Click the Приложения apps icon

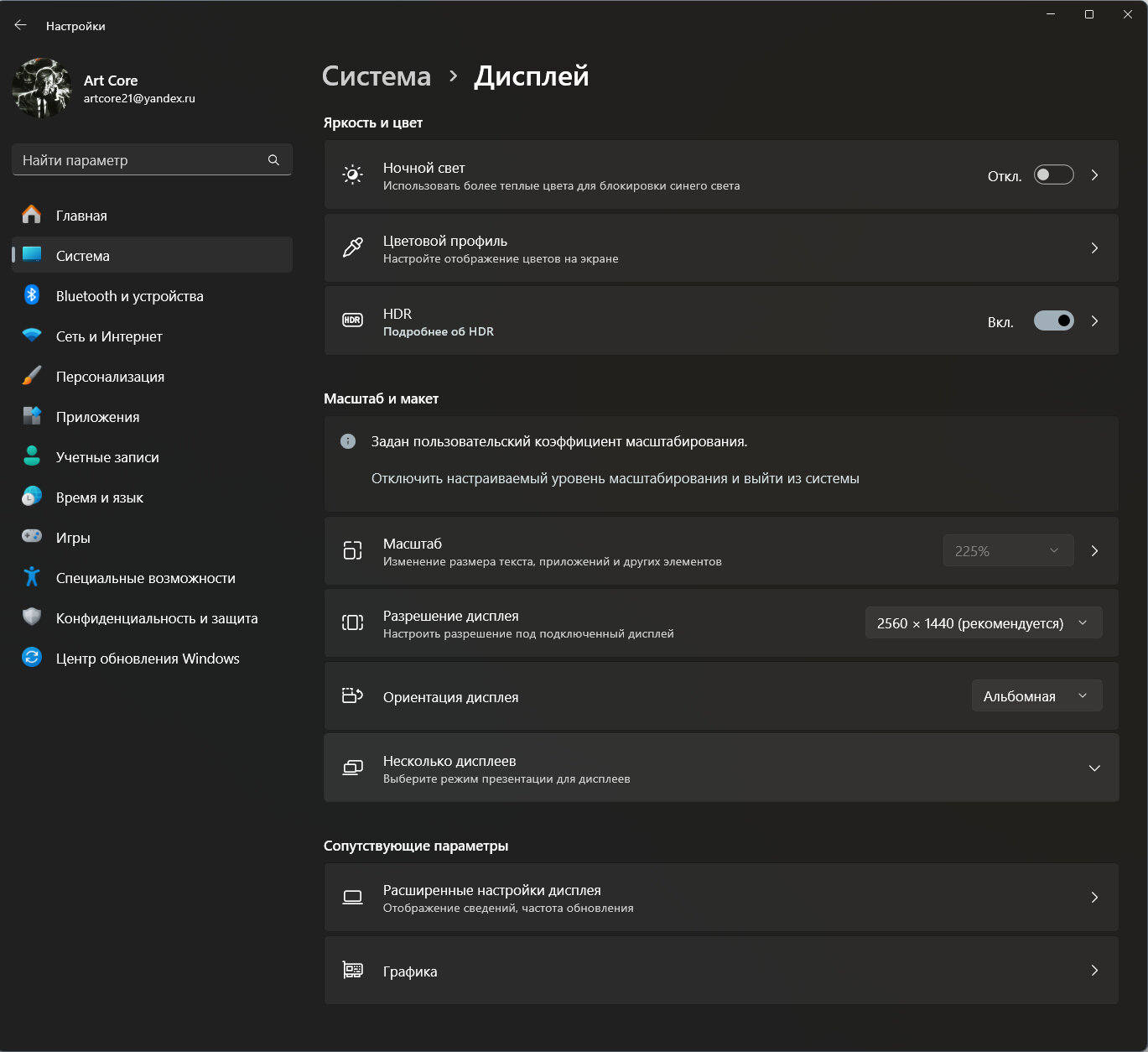click(x=32, y=415)
